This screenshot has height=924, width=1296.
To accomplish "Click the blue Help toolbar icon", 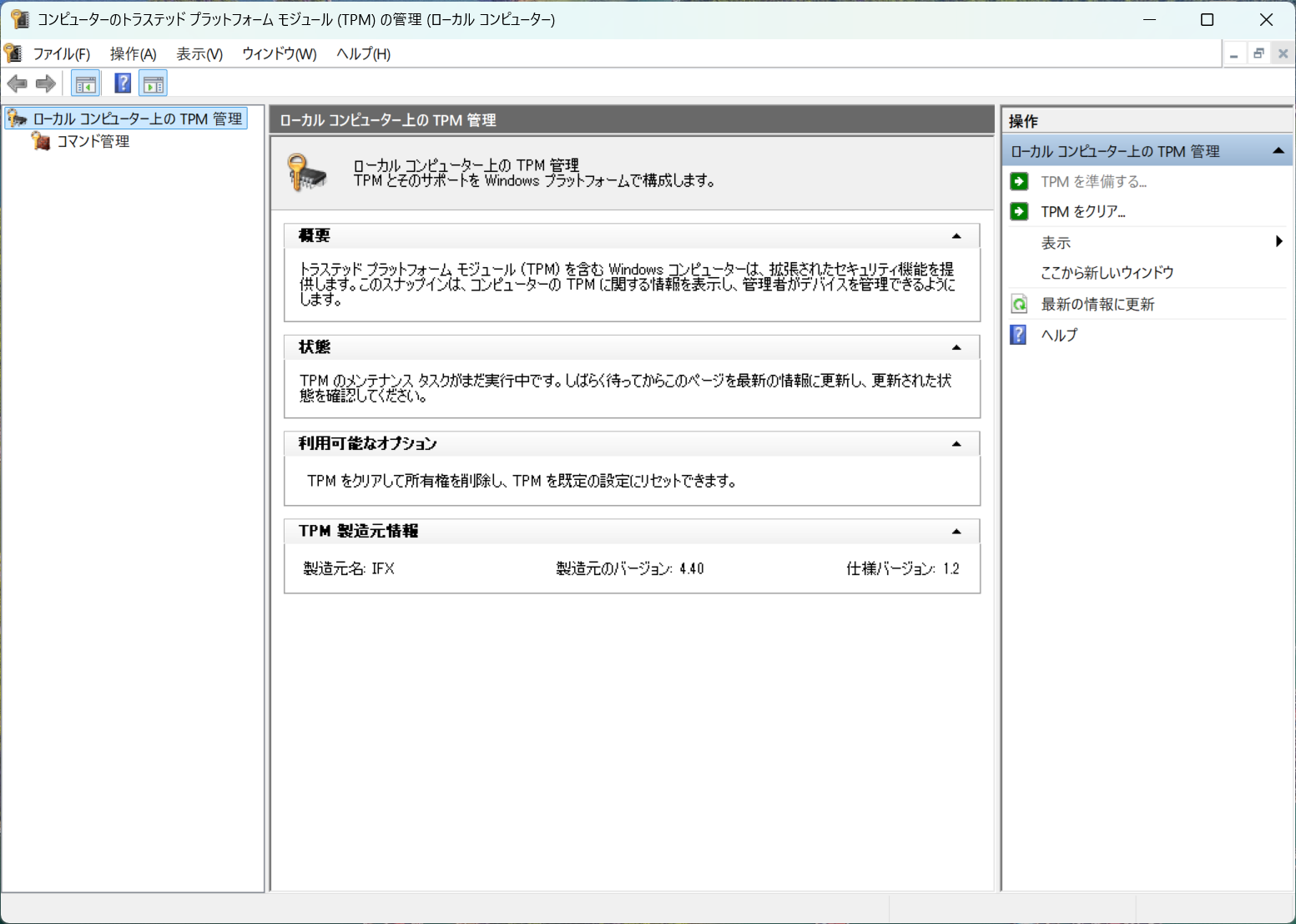I will pyautogui.click(x=123, y=83).
